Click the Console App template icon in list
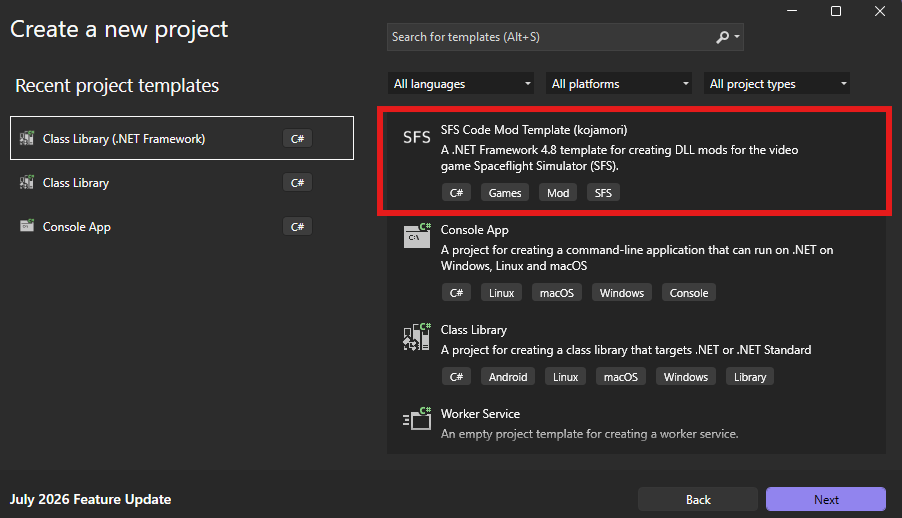Viewport: 902px width, 518px height. (417, 235)
